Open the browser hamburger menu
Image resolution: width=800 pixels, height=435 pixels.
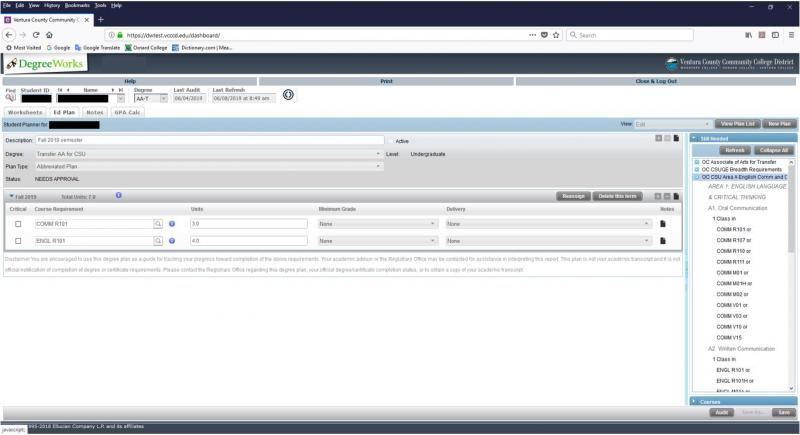(791, 35)
